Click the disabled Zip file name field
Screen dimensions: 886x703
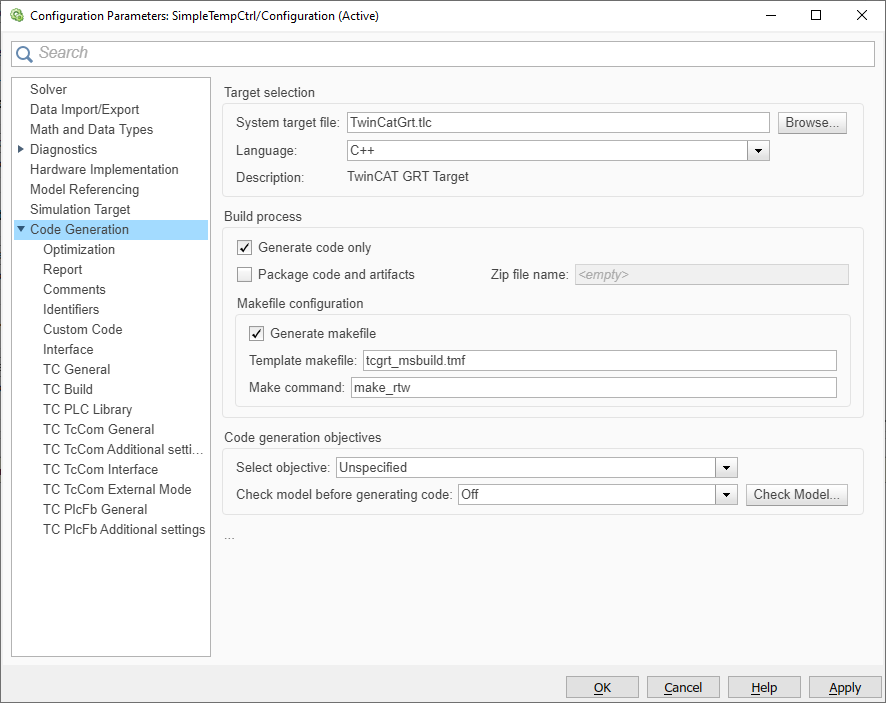click(712, 275)
